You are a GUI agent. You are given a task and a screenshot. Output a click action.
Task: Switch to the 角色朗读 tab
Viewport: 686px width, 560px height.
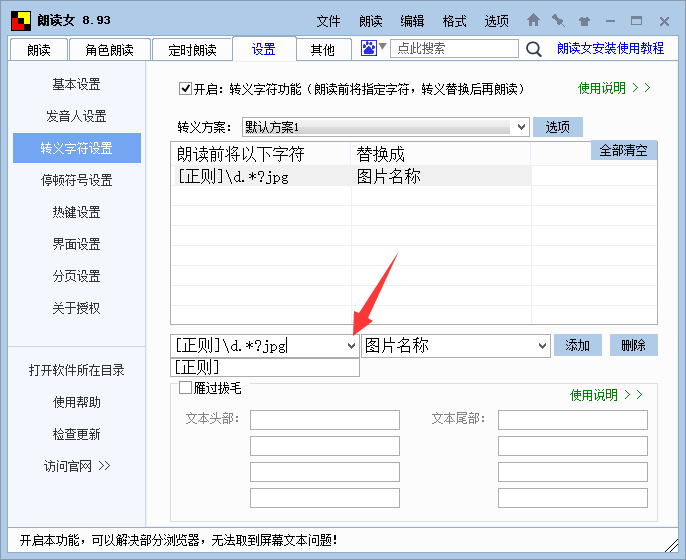[109, 49]
